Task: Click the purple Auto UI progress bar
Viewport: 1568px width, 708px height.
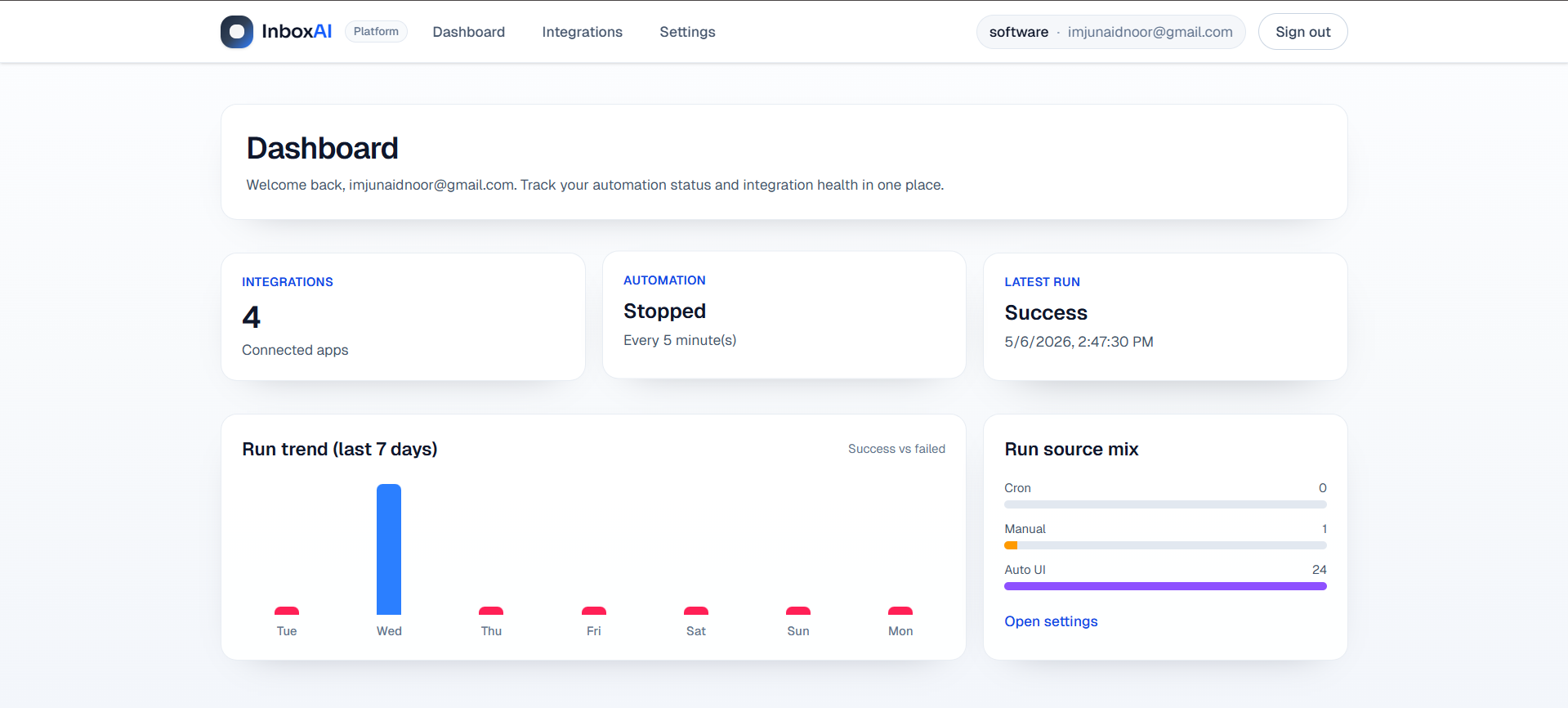Action: click(1165, 586)
